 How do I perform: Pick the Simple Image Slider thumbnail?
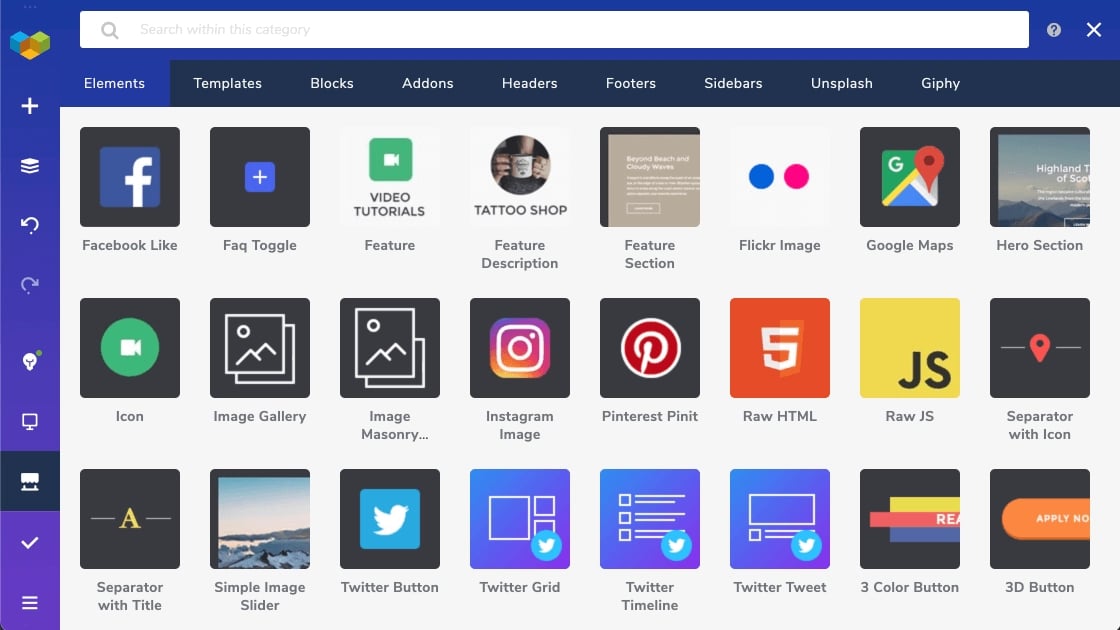point(260,519)
